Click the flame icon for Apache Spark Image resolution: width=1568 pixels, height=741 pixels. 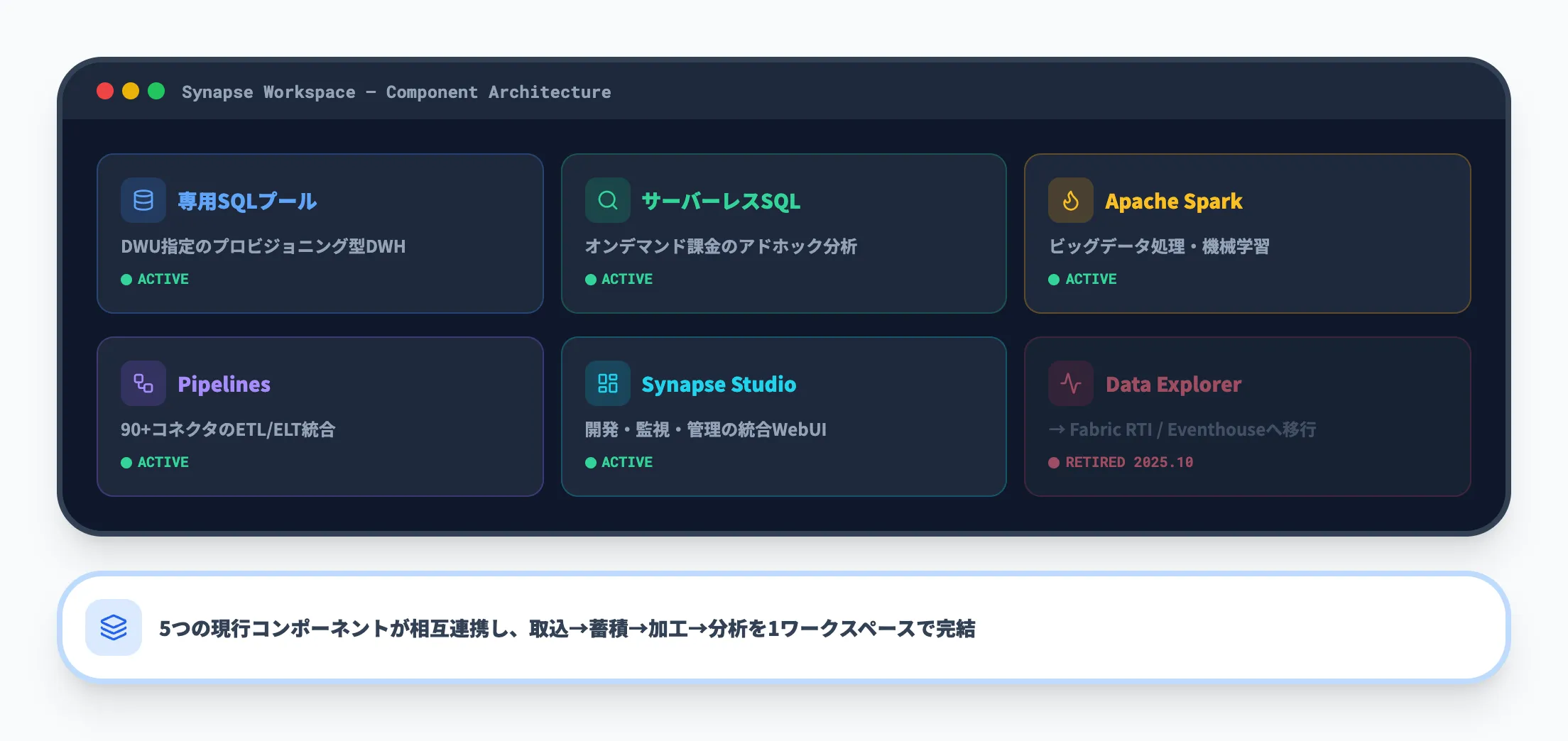[1071, 200]
